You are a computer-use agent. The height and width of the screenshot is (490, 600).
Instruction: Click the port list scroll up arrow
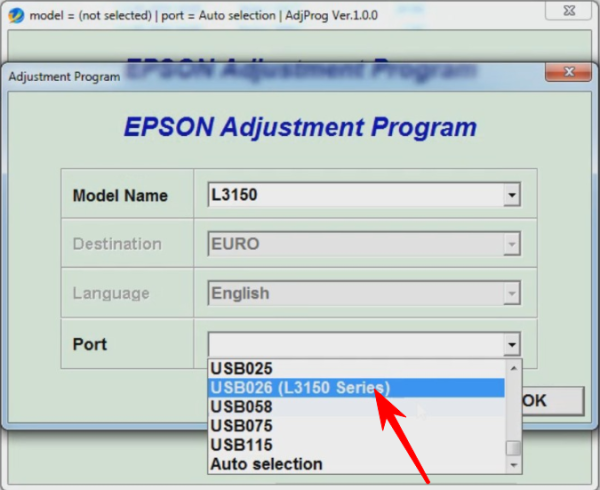513,368
